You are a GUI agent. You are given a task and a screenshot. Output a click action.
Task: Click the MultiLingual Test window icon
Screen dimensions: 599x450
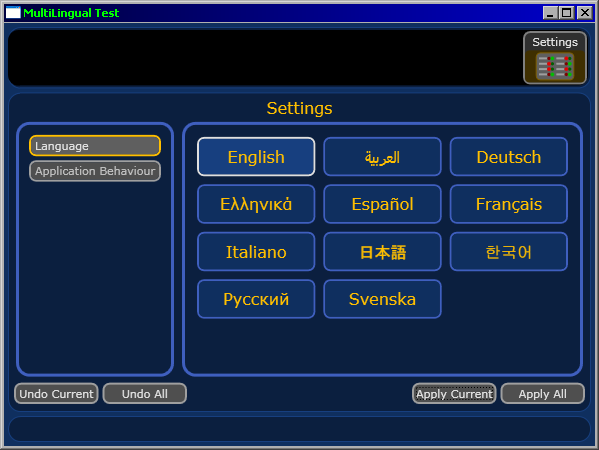(x=13, y=13)
